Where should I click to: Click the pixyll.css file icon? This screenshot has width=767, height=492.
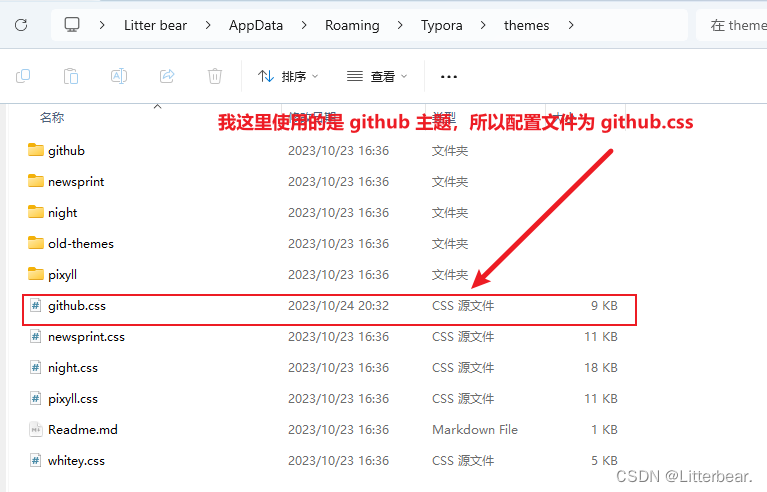36,399
